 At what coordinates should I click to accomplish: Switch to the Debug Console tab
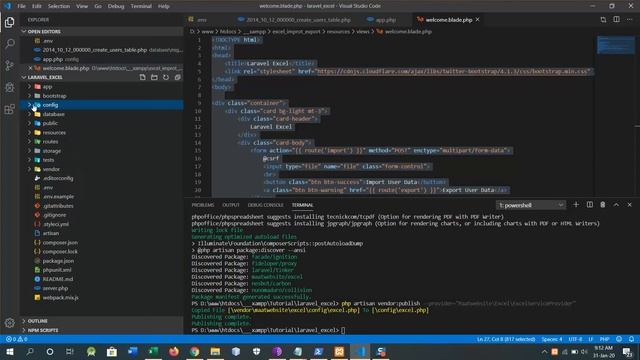click(265, 205)
